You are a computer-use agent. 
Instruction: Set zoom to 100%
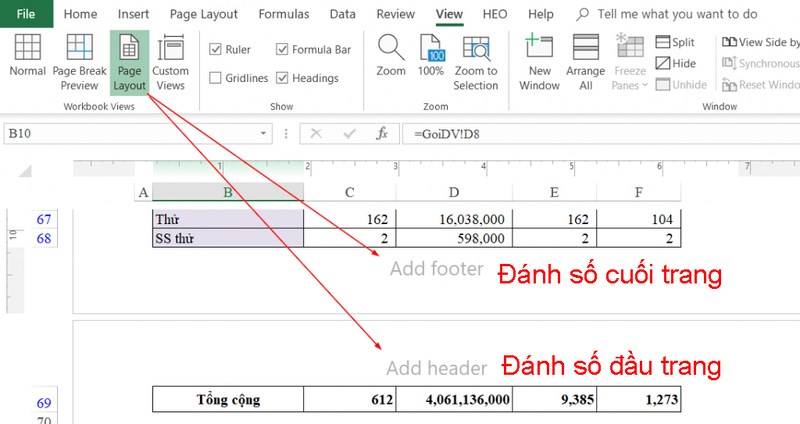[x=431, y=55]
